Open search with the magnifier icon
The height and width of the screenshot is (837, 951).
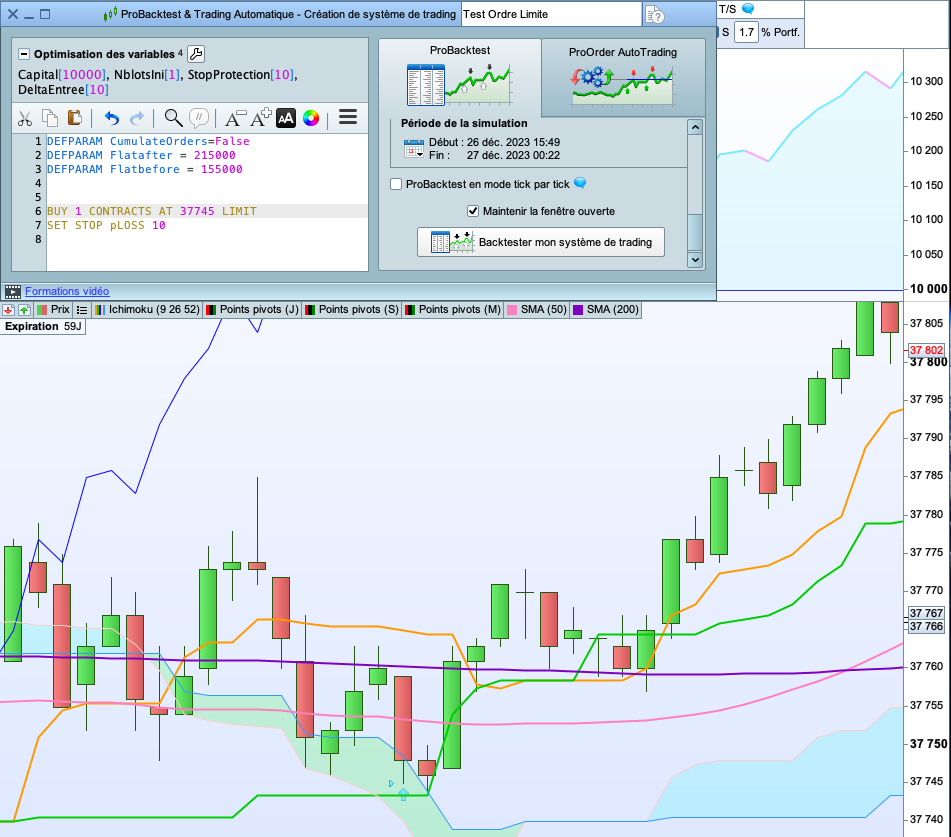(x=174, y=118)
